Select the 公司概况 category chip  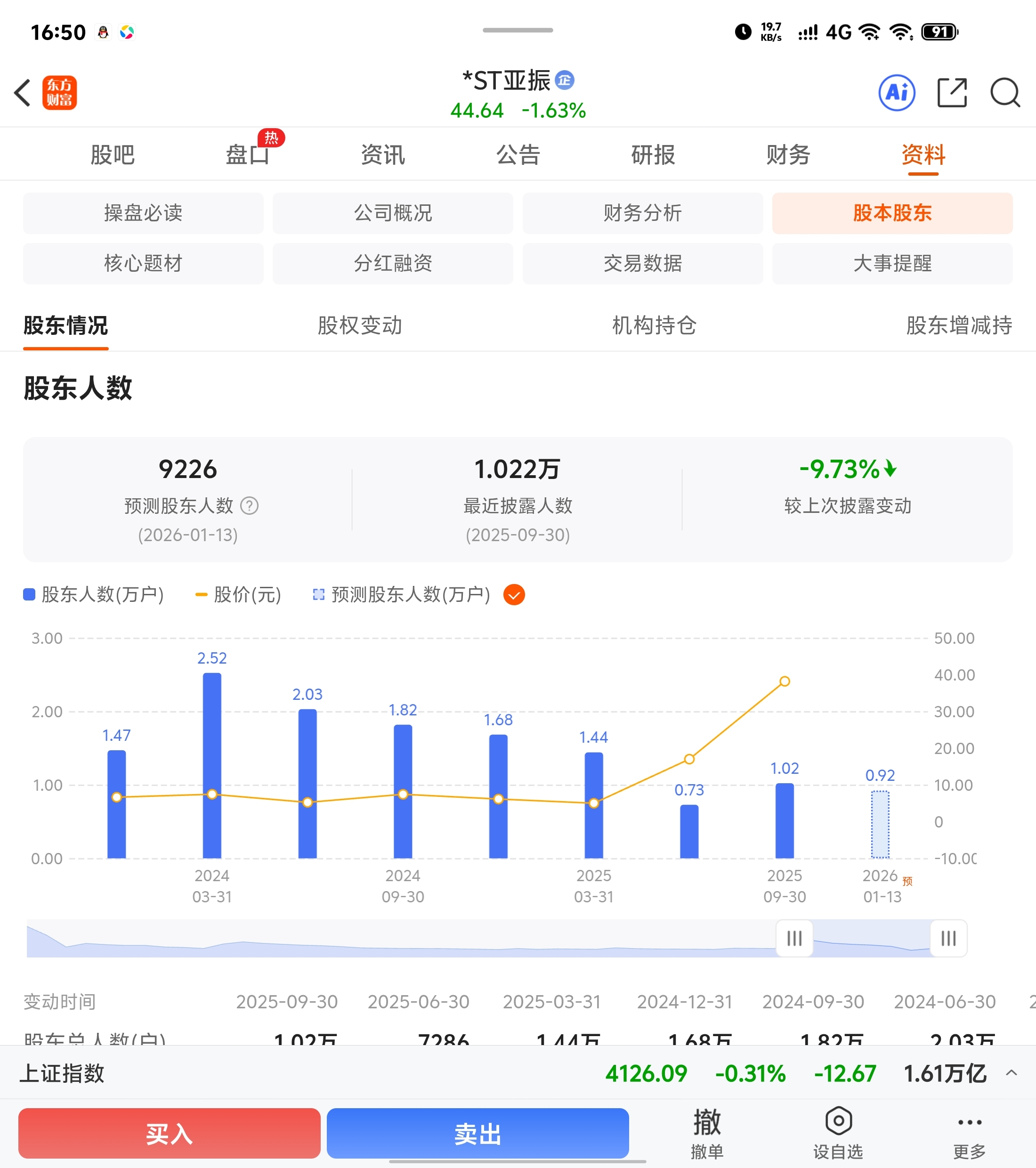[393, 213]
